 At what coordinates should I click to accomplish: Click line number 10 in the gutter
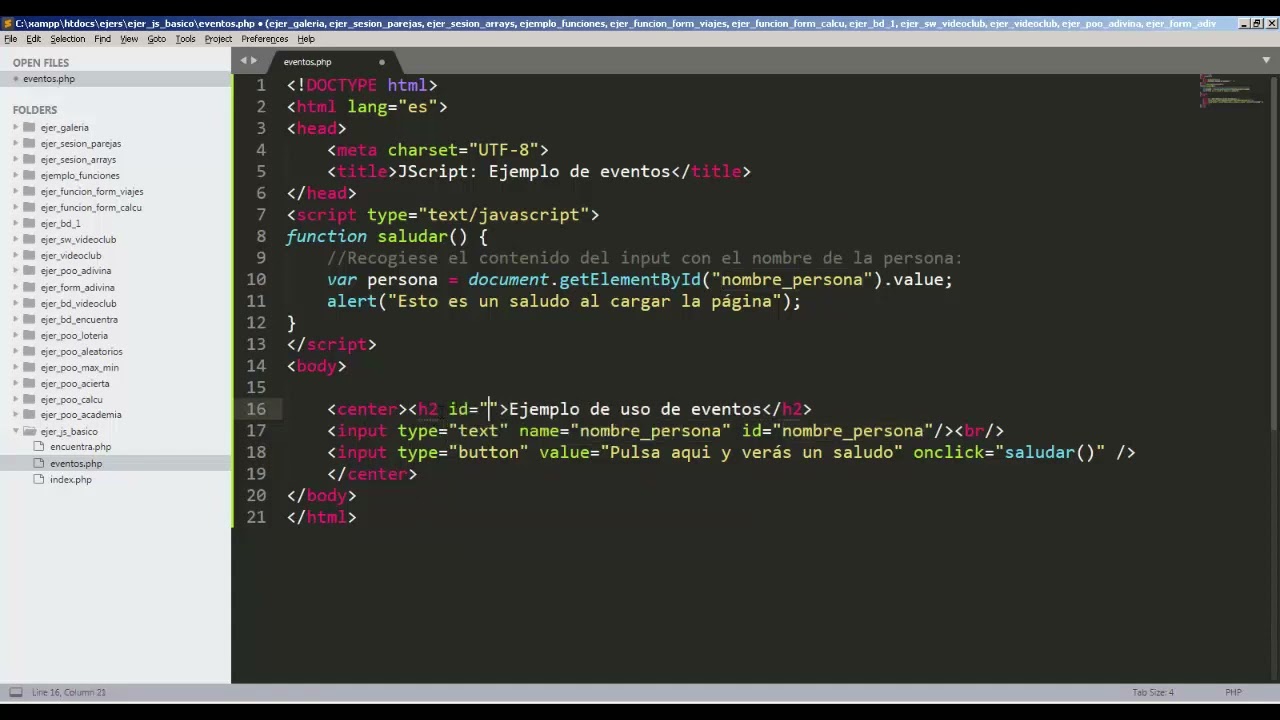coord(256,280)
